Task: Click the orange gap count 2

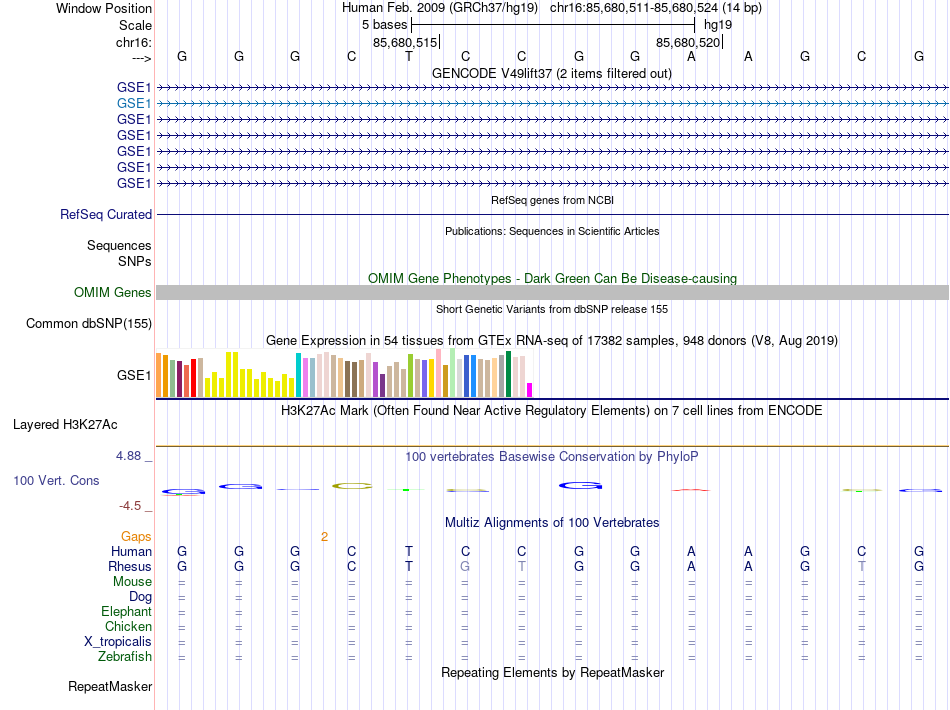Action: (325, 537)
